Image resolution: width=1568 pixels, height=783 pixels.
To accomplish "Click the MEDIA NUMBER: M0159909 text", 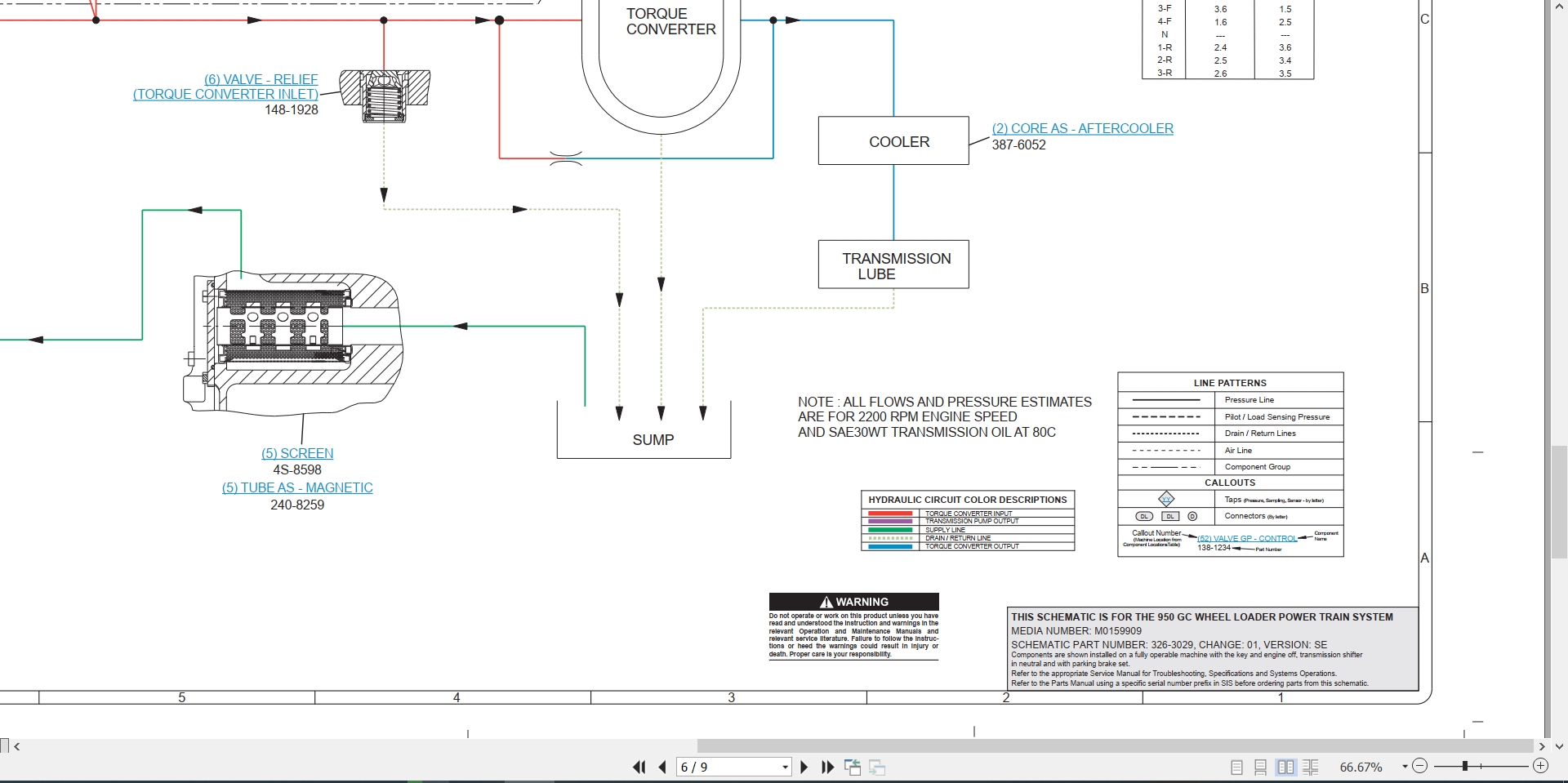I will pyautogui.click(x=1076, y=631).
